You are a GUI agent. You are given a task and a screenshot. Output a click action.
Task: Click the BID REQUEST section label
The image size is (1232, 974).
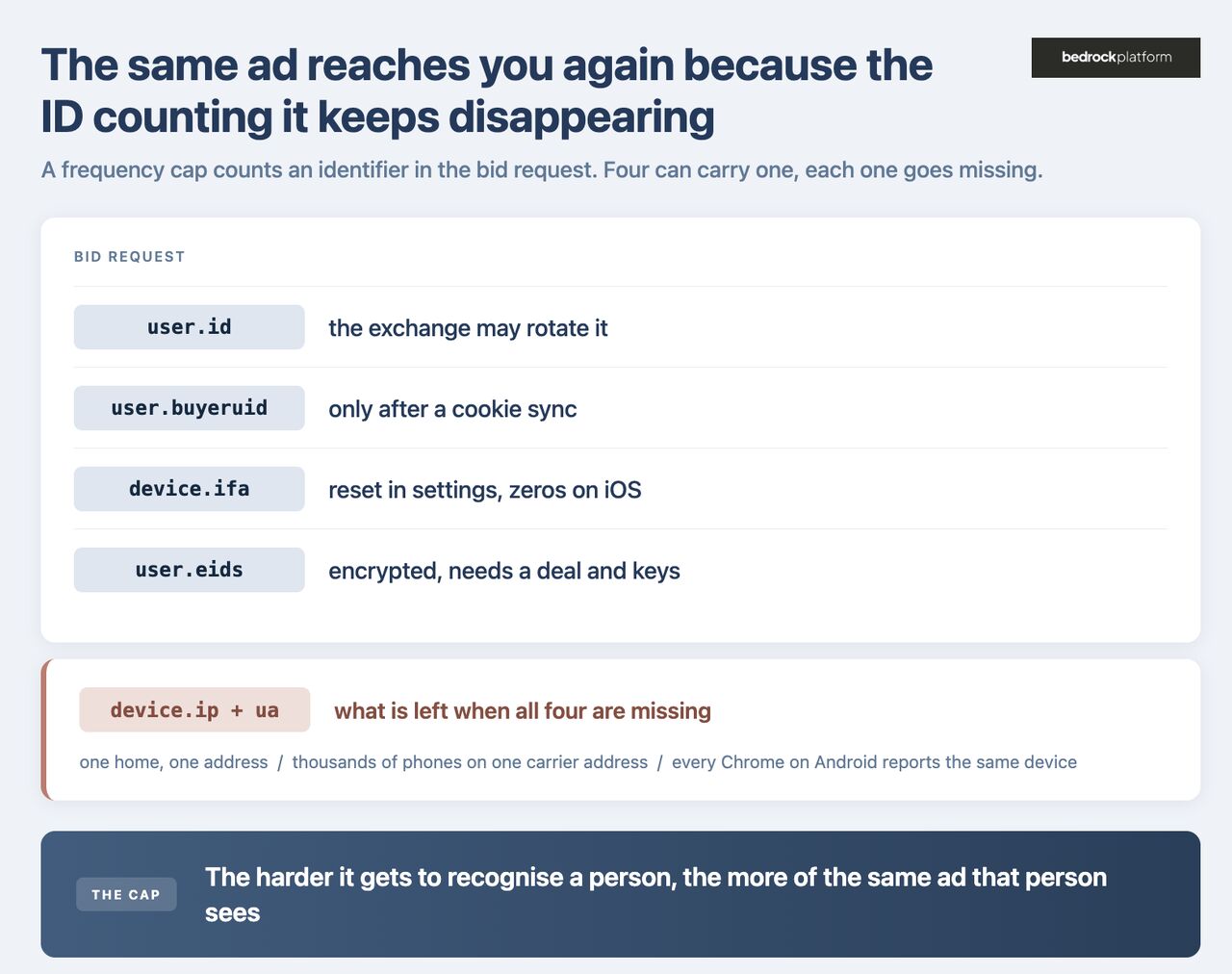tap(130, 257)
